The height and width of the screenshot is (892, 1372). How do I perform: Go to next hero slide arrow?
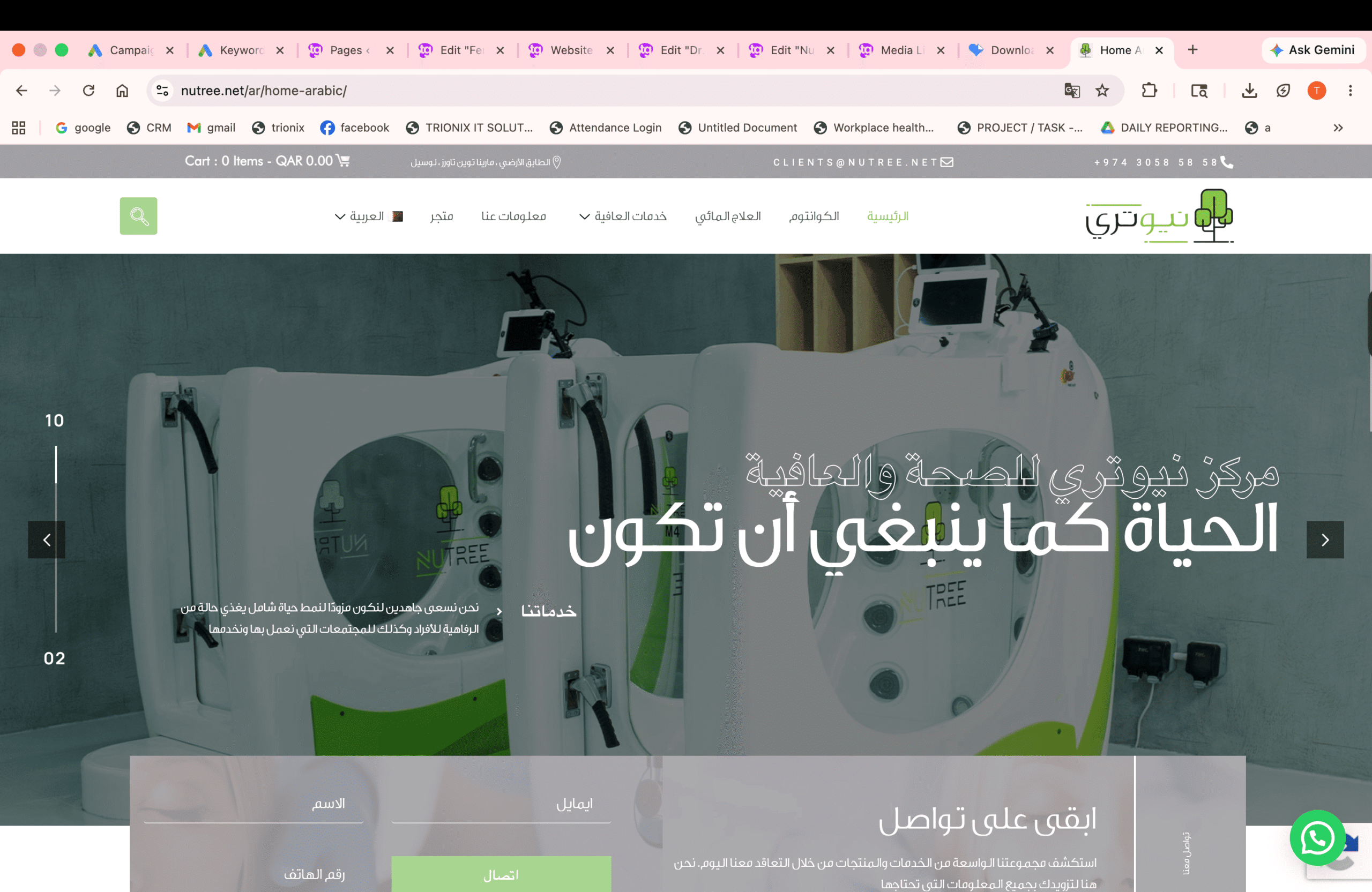coord(1325,540)
